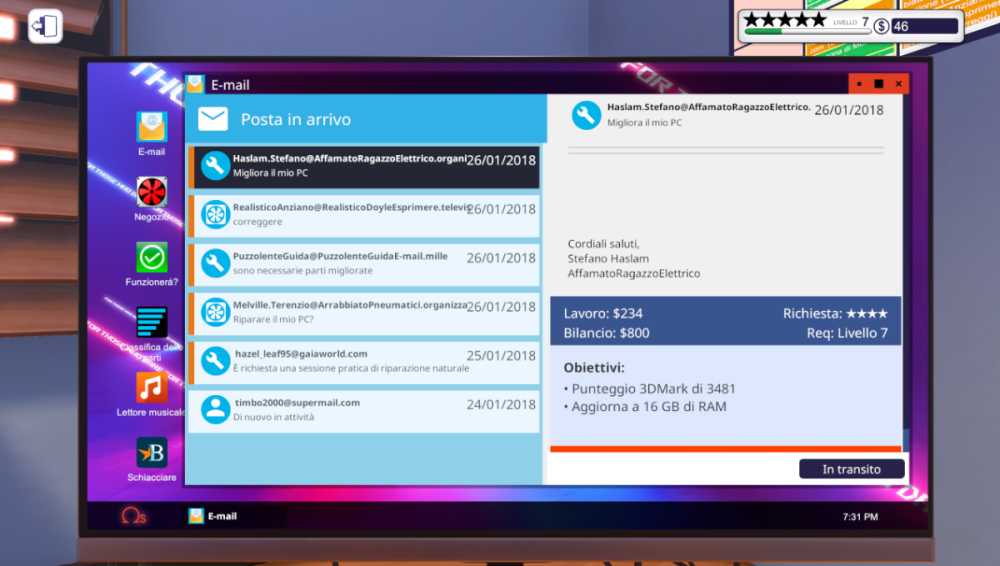Open the Schiacciare app icon
The width and height of the screenshot is (1000, 566).
pos(152,453)
